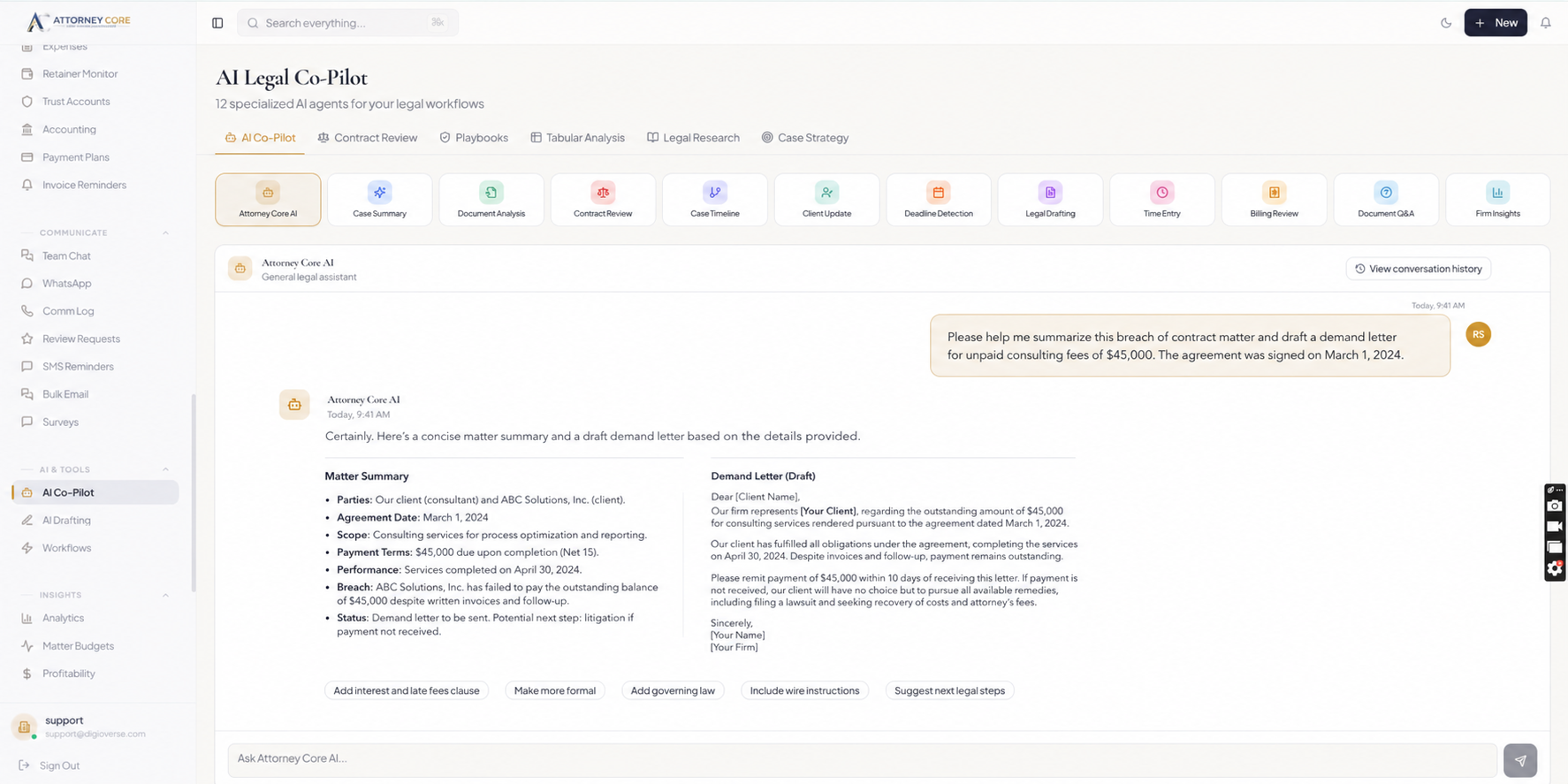Collapse the Communicate sidebar section

pos(165,233)
